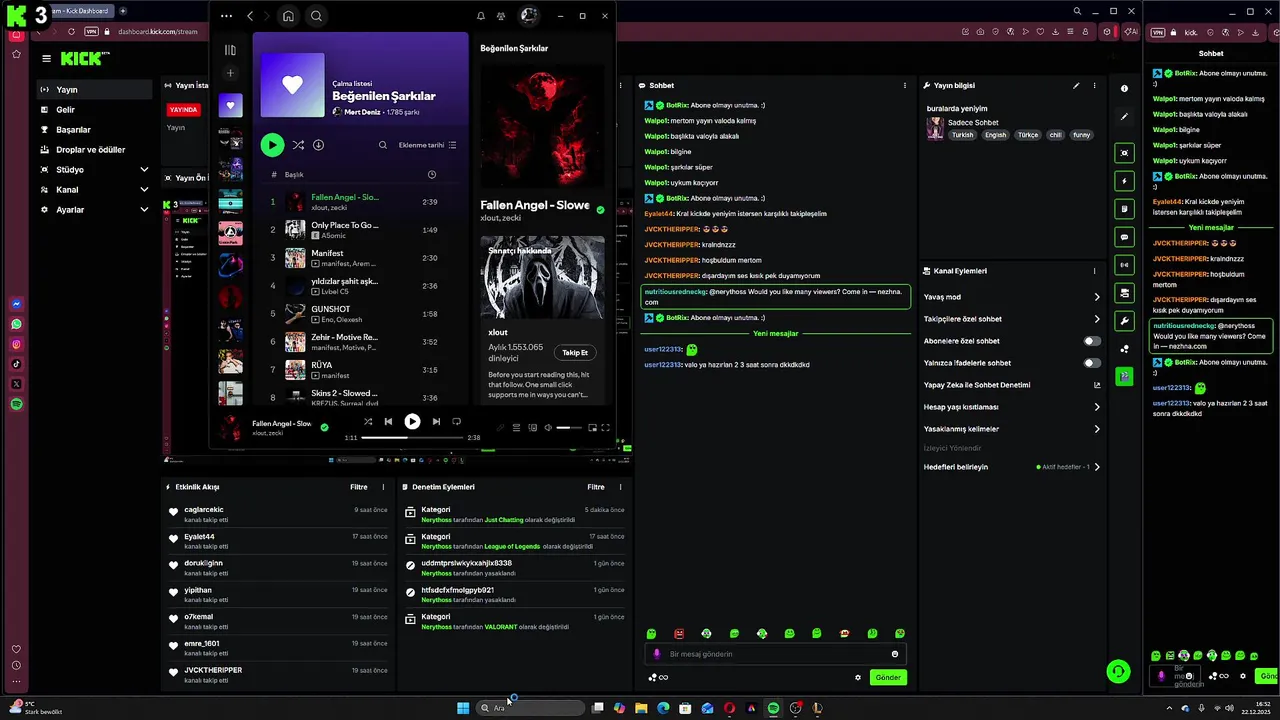Create new playlist with plus icon
The height and width of the screenshot is (720, 1280).
(230, 74)
